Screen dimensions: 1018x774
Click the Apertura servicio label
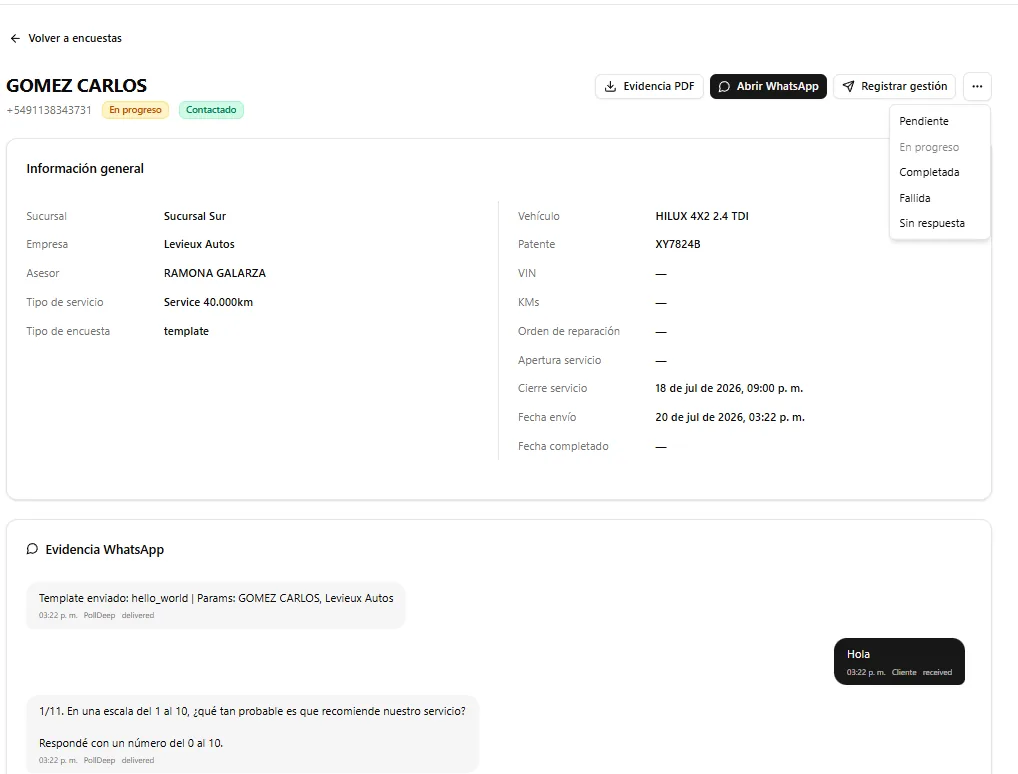coord(560,360)
